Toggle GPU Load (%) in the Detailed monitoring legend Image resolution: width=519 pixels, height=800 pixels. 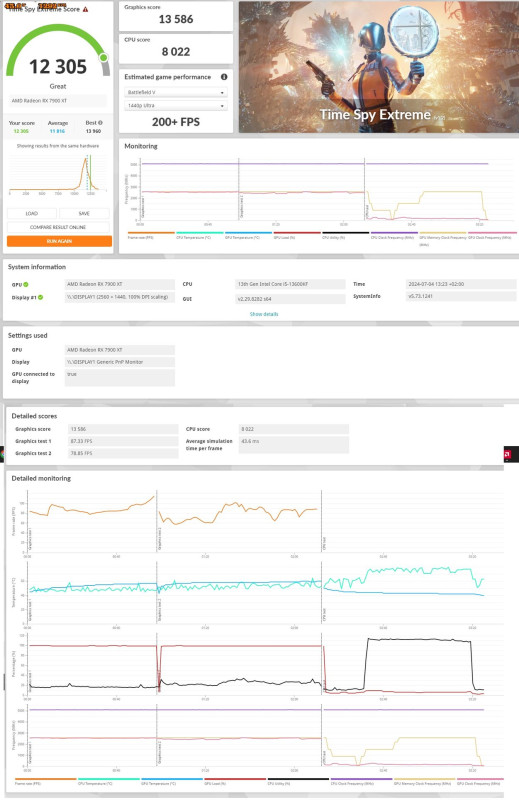coord(235,782)
